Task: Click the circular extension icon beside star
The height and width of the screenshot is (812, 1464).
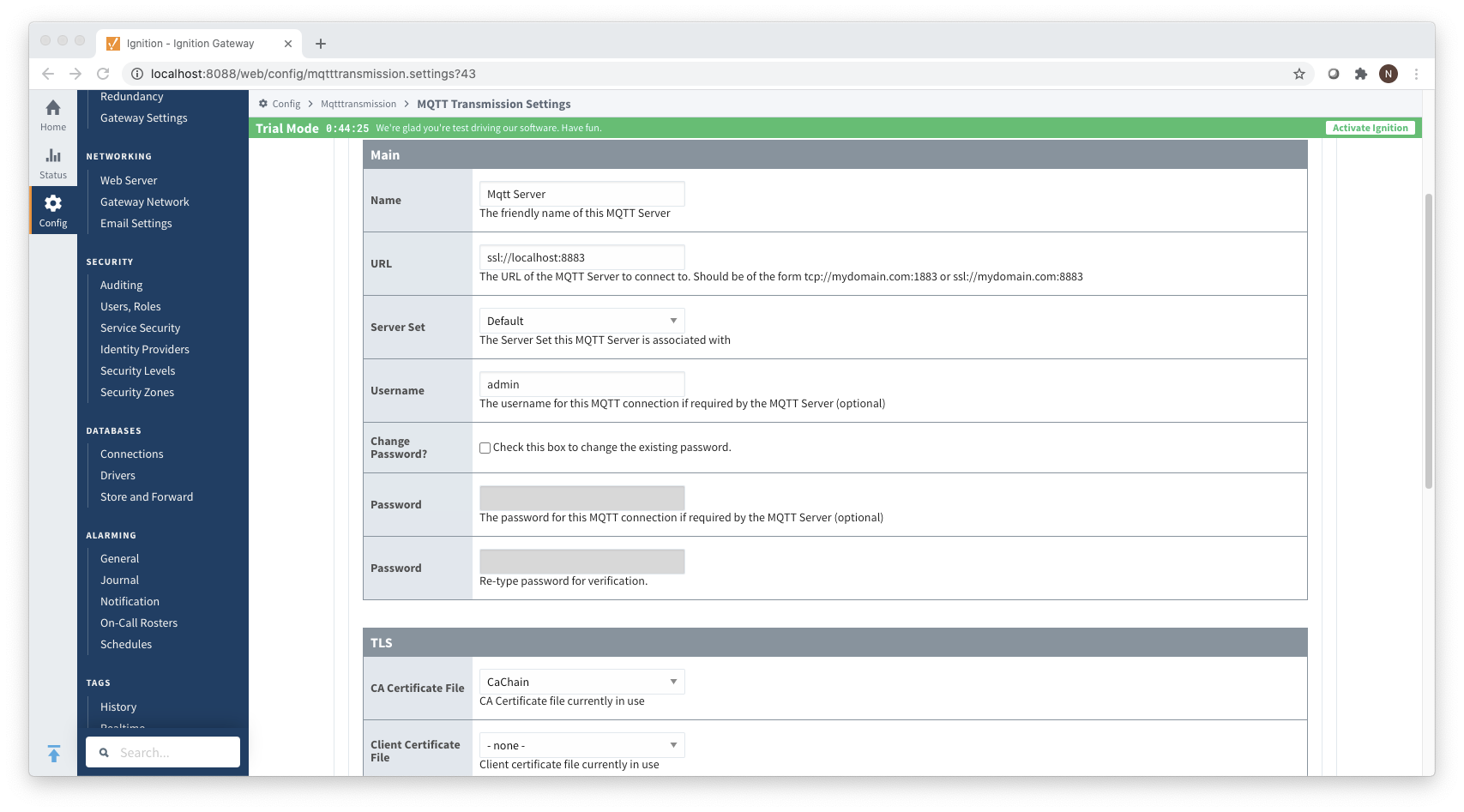Action: 1334,74
